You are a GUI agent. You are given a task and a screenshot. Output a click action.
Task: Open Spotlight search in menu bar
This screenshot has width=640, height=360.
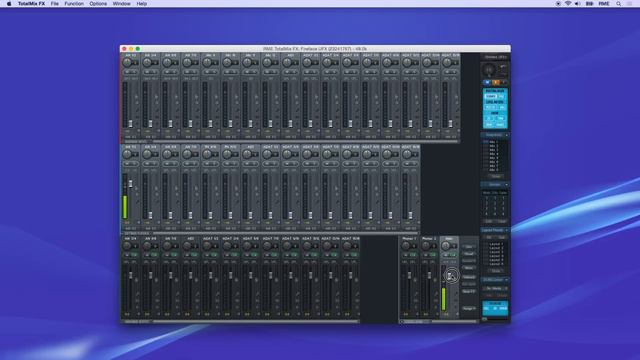coord(618,4)
